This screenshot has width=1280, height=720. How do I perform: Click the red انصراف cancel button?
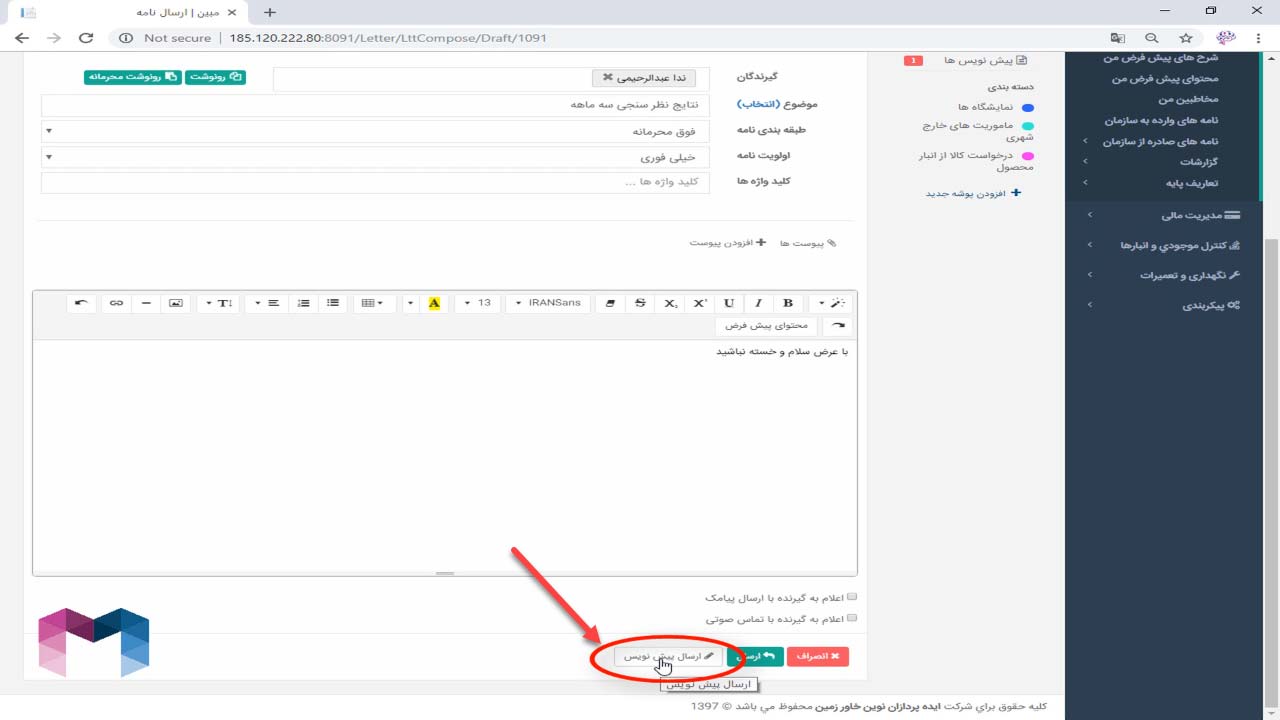pos(818,656)
